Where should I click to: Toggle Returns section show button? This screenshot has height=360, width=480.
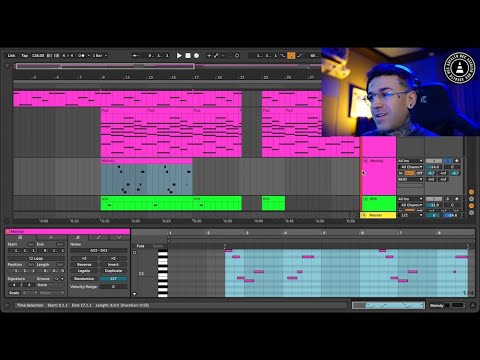pos(471,199)
